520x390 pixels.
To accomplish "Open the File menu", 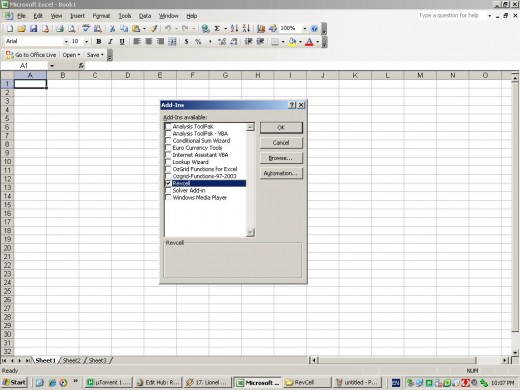I will [x=21, y=16].
